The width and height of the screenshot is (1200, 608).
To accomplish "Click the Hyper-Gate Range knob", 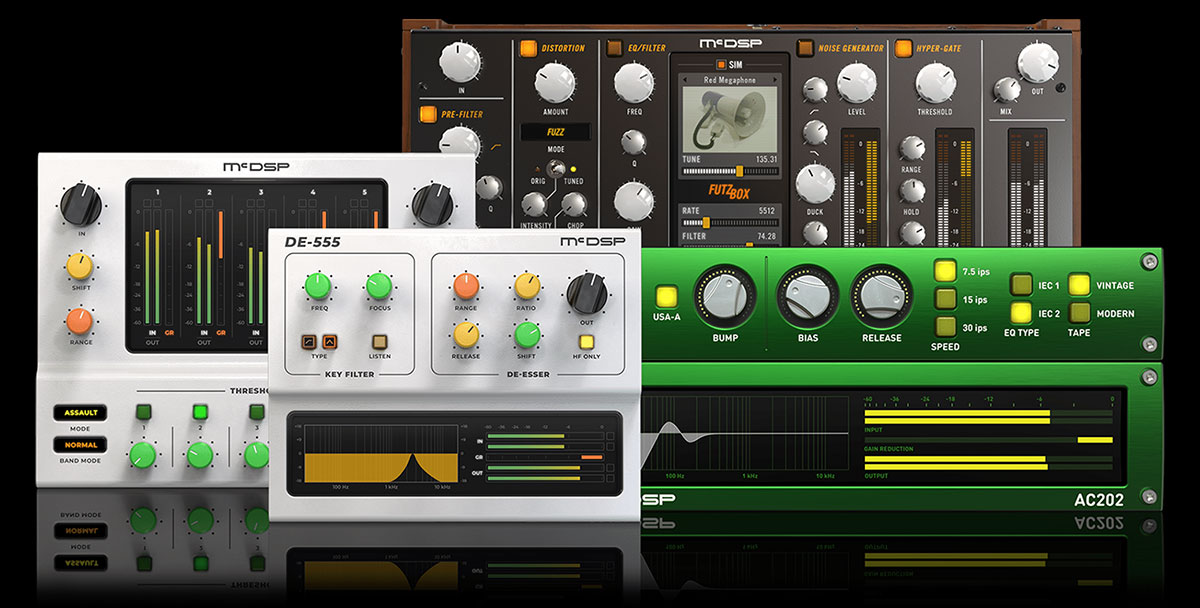I will click(x=911, y=148).
